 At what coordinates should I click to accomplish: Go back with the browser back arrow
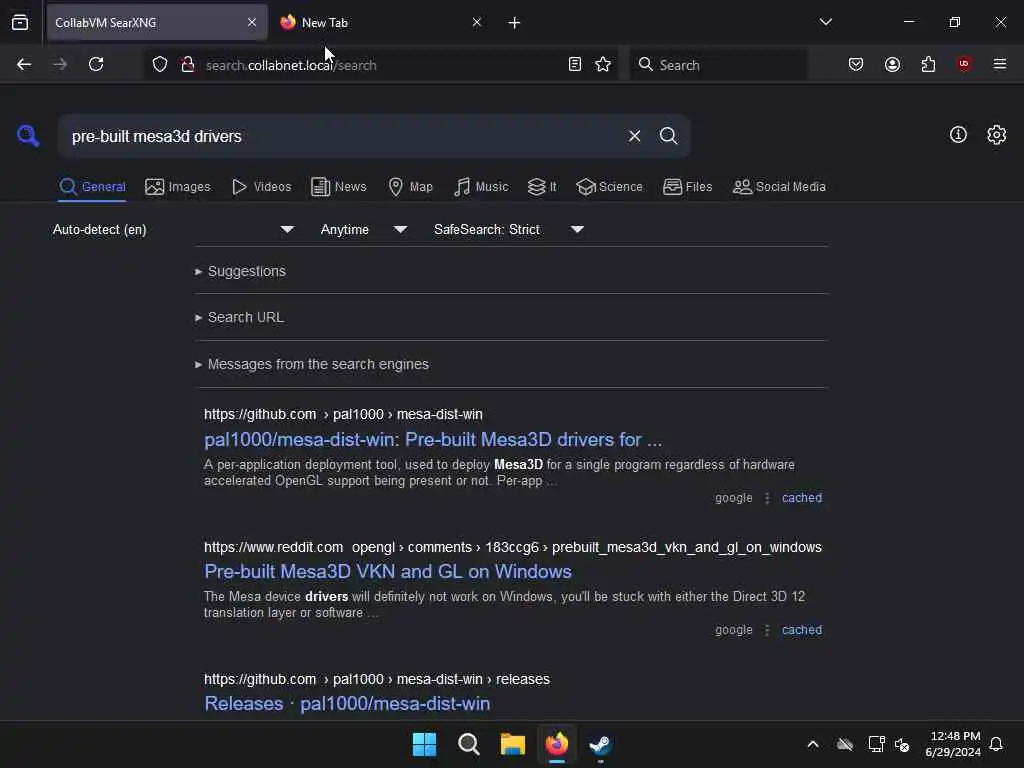tap(24, 65)
